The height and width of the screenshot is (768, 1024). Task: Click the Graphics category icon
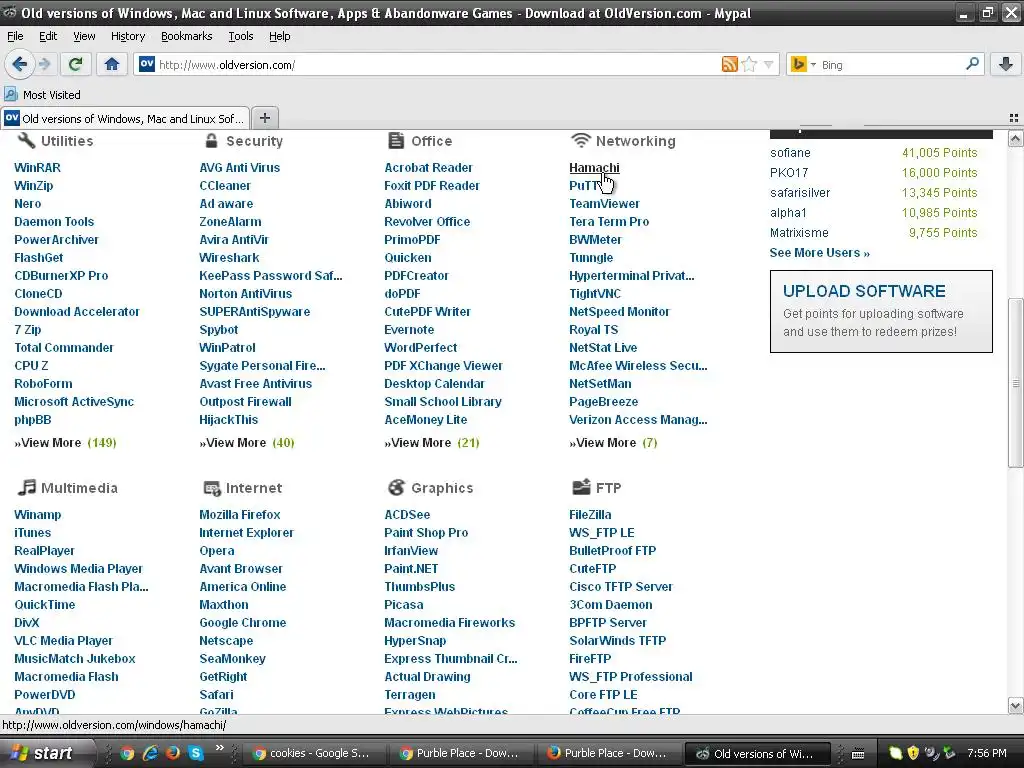[x=396, y=487]
